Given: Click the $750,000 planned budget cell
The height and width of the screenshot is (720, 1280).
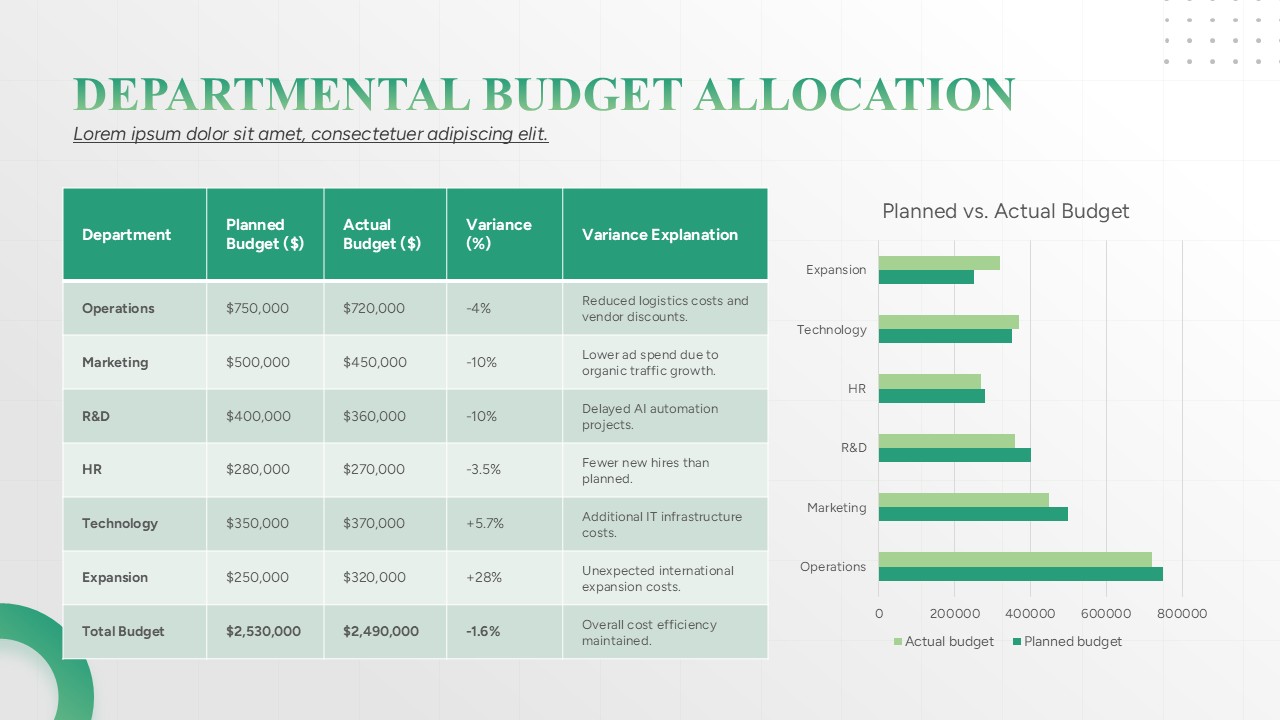Looking at the screenshot, I should [265, 308].
